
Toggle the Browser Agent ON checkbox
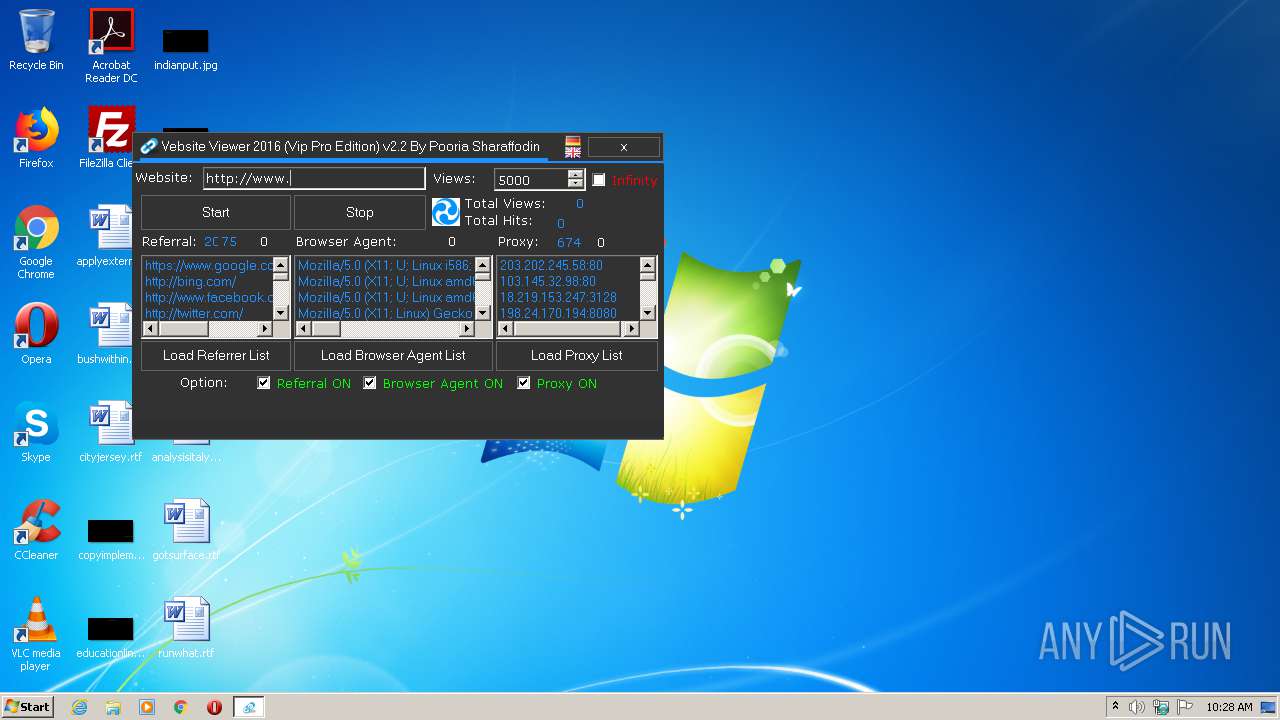[x=370, y=383]
